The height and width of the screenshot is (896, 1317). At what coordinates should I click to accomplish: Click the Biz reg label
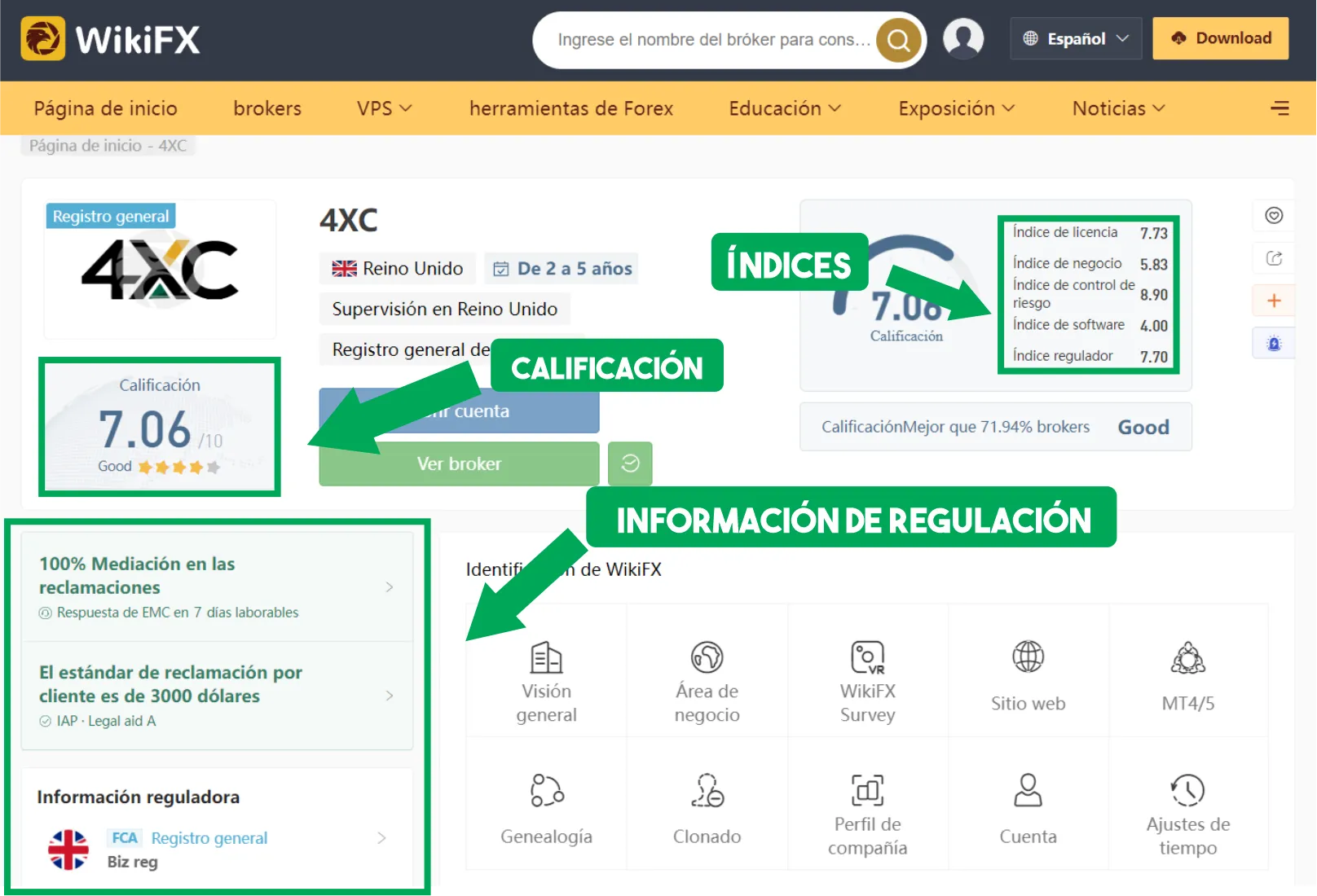click(x=132, y=862)
